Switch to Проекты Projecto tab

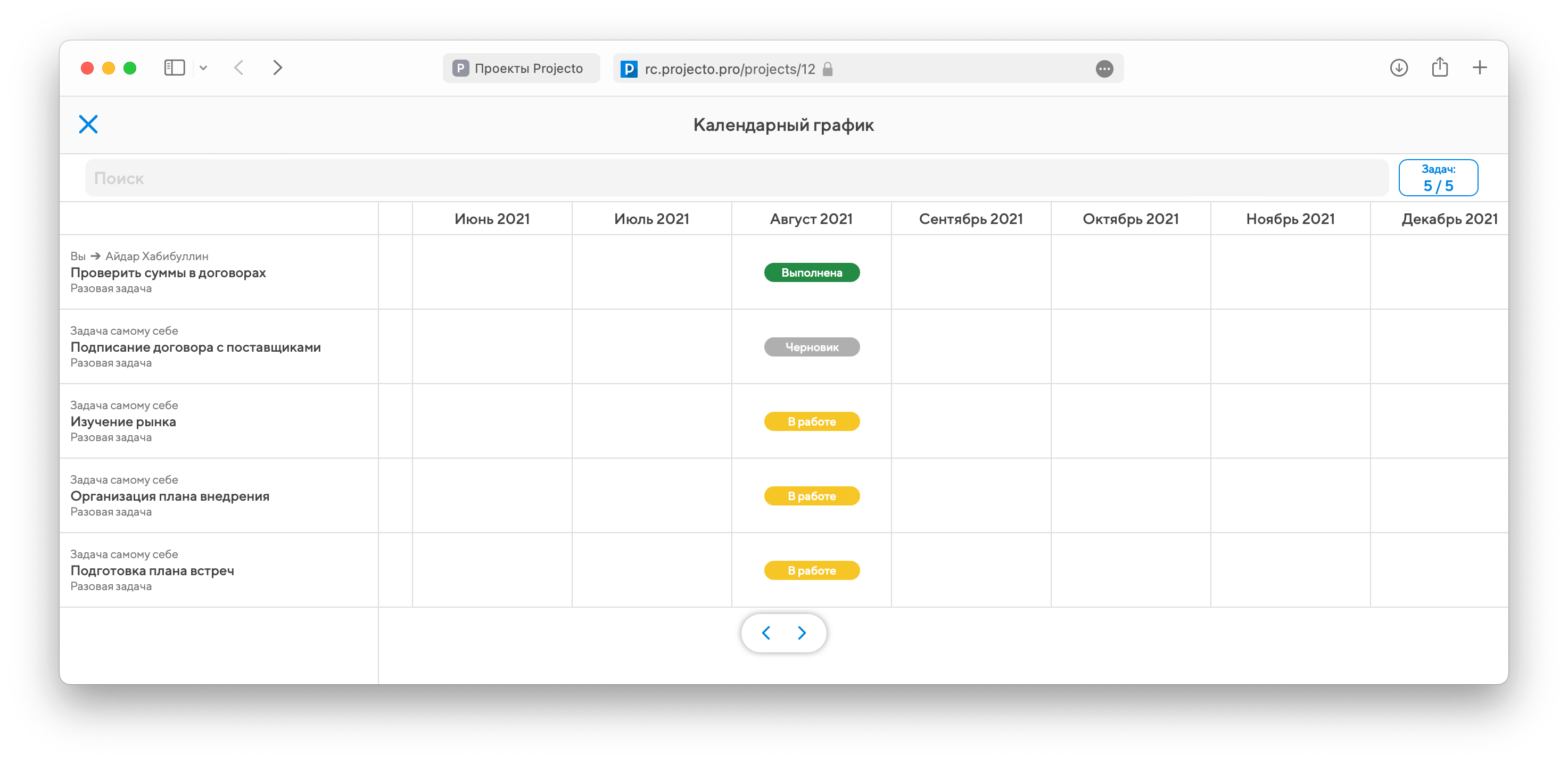click(x=521, y=68)
